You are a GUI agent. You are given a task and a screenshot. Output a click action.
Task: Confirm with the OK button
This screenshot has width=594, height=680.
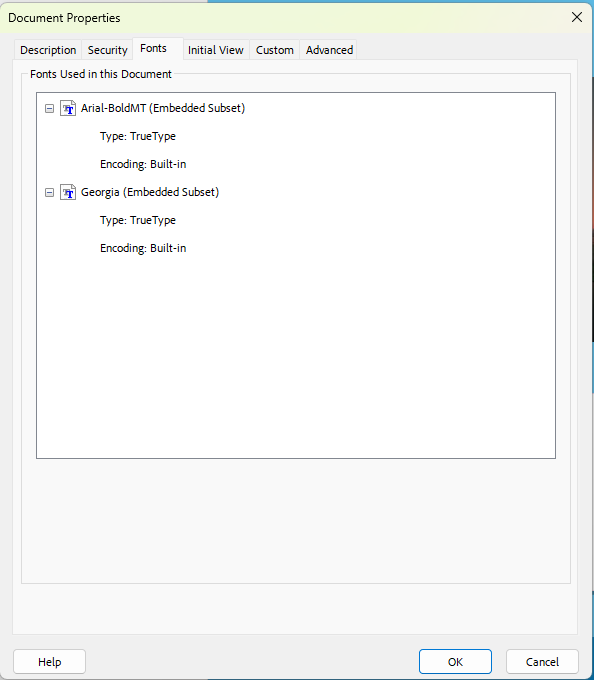click(x=455, y=662)
